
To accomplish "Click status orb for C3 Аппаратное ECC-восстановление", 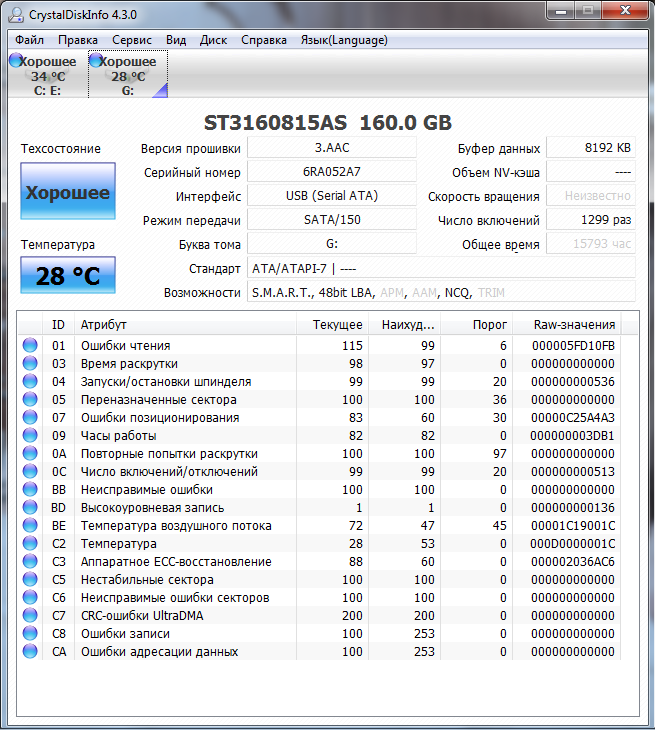I will point(30,561).
